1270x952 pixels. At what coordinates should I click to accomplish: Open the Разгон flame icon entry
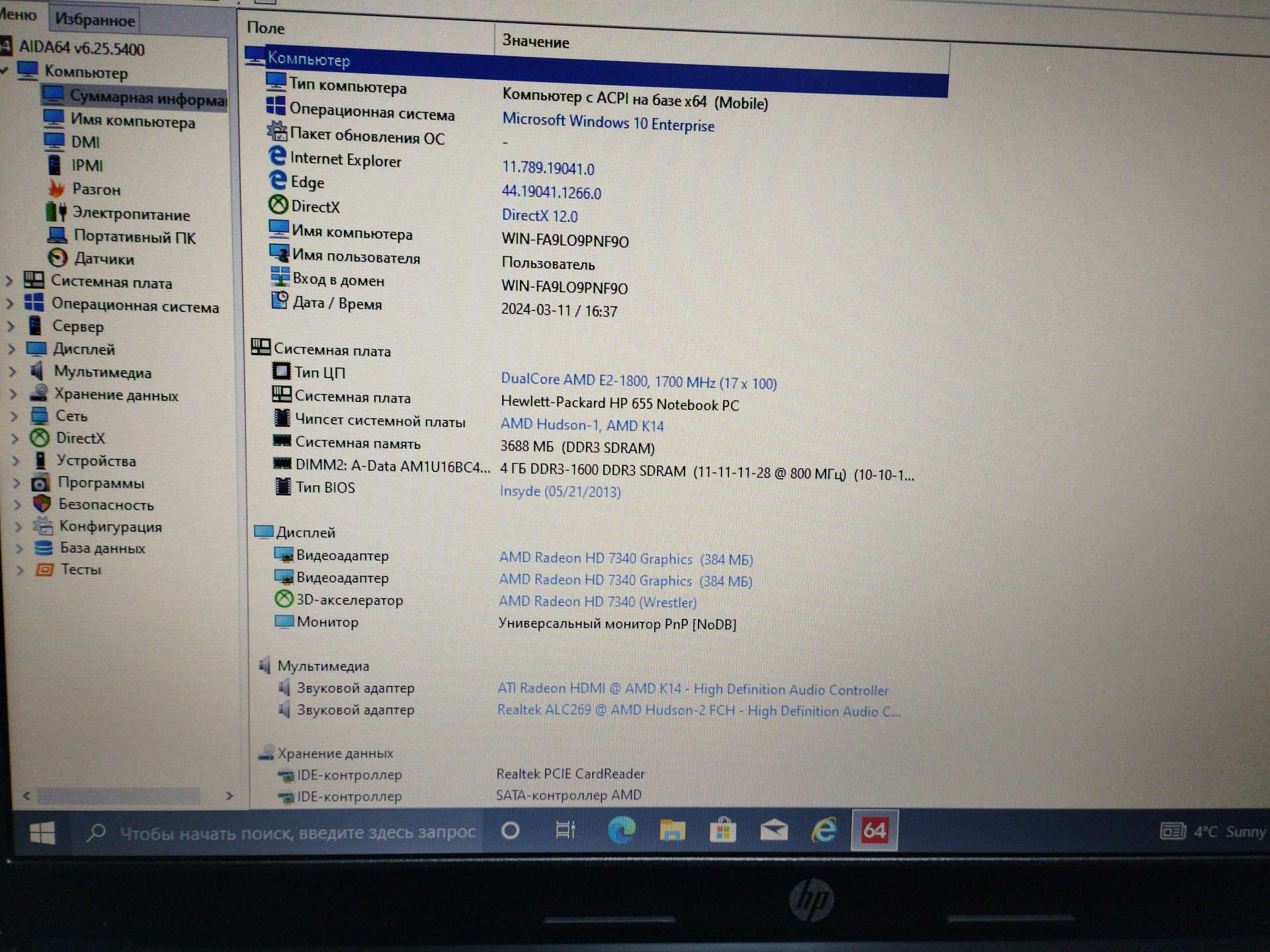click(56, 189)
